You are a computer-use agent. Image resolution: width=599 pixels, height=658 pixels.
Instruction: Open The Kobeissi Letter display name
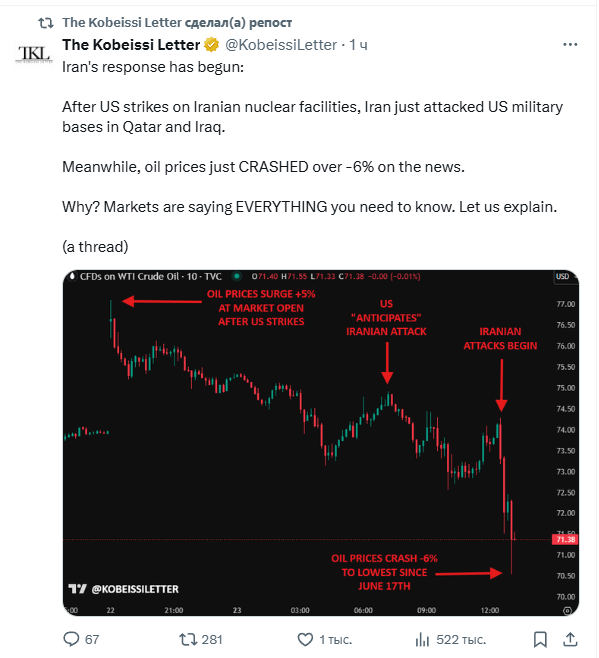(x=131, y=44)
